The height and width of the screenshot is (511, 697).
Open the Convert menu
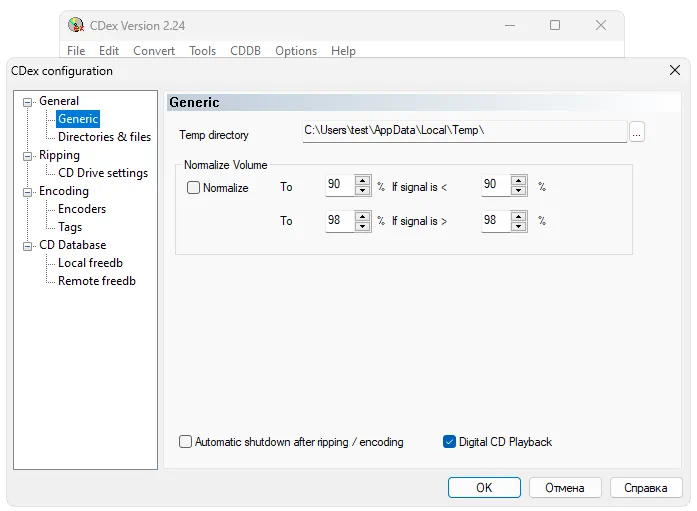pyautogui.click(x=154, y=51)
